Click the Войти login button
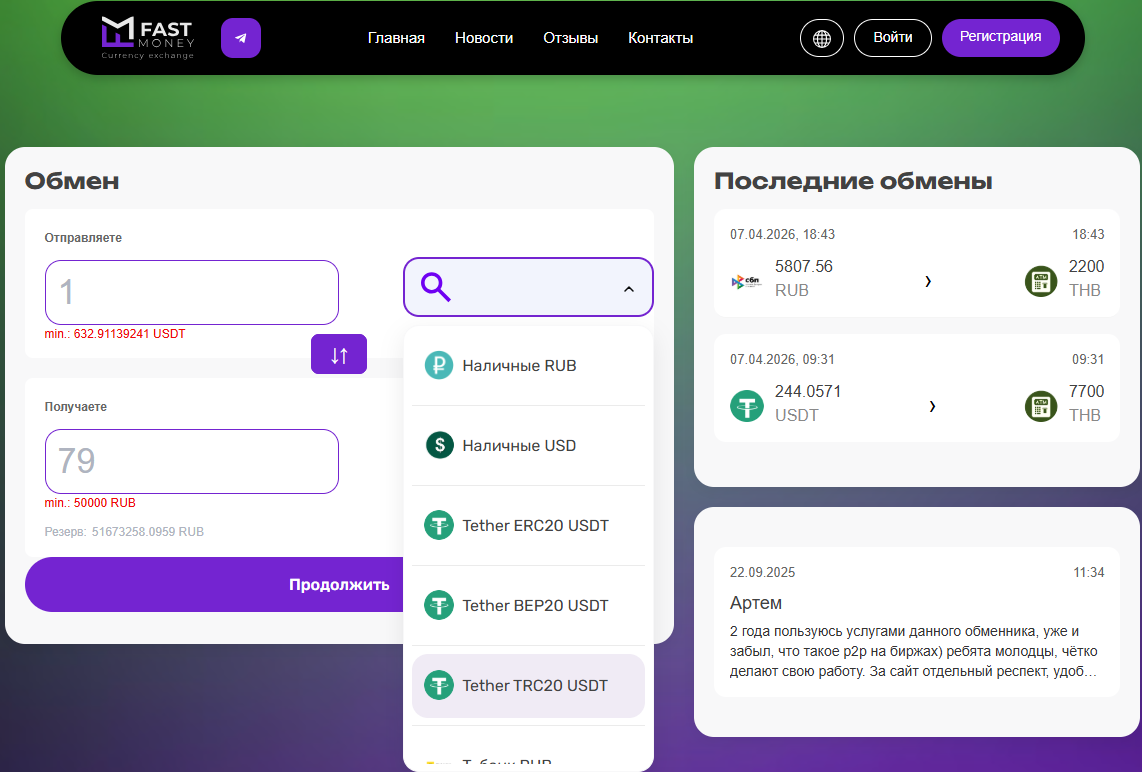The width and height of the screenshot is (1142, 772). click(x=892, y=38)
